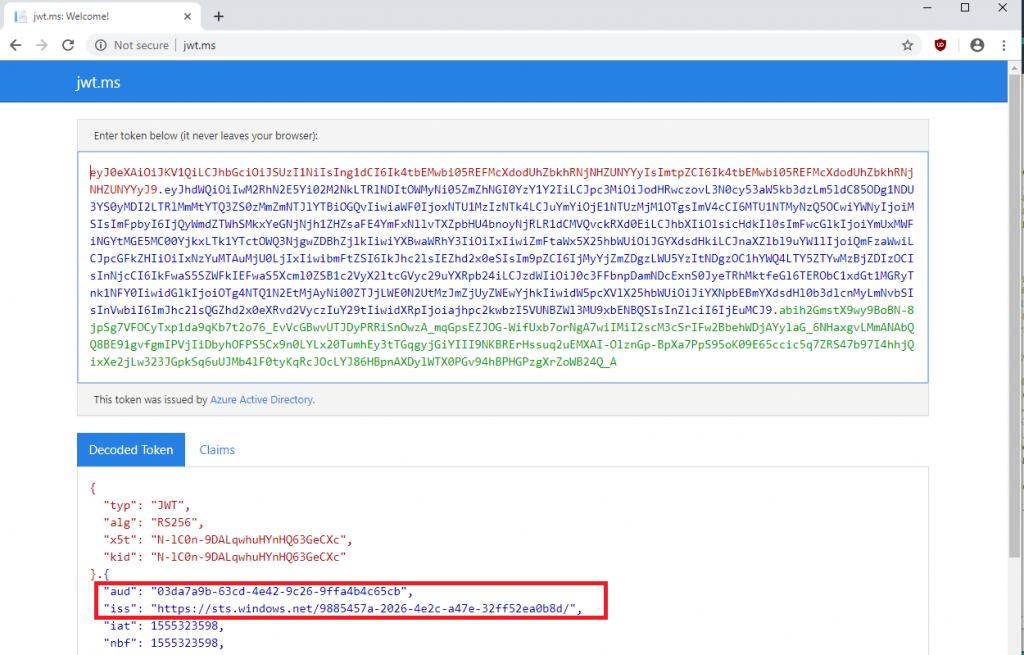Switch to the Claims tab

(217, 450)
